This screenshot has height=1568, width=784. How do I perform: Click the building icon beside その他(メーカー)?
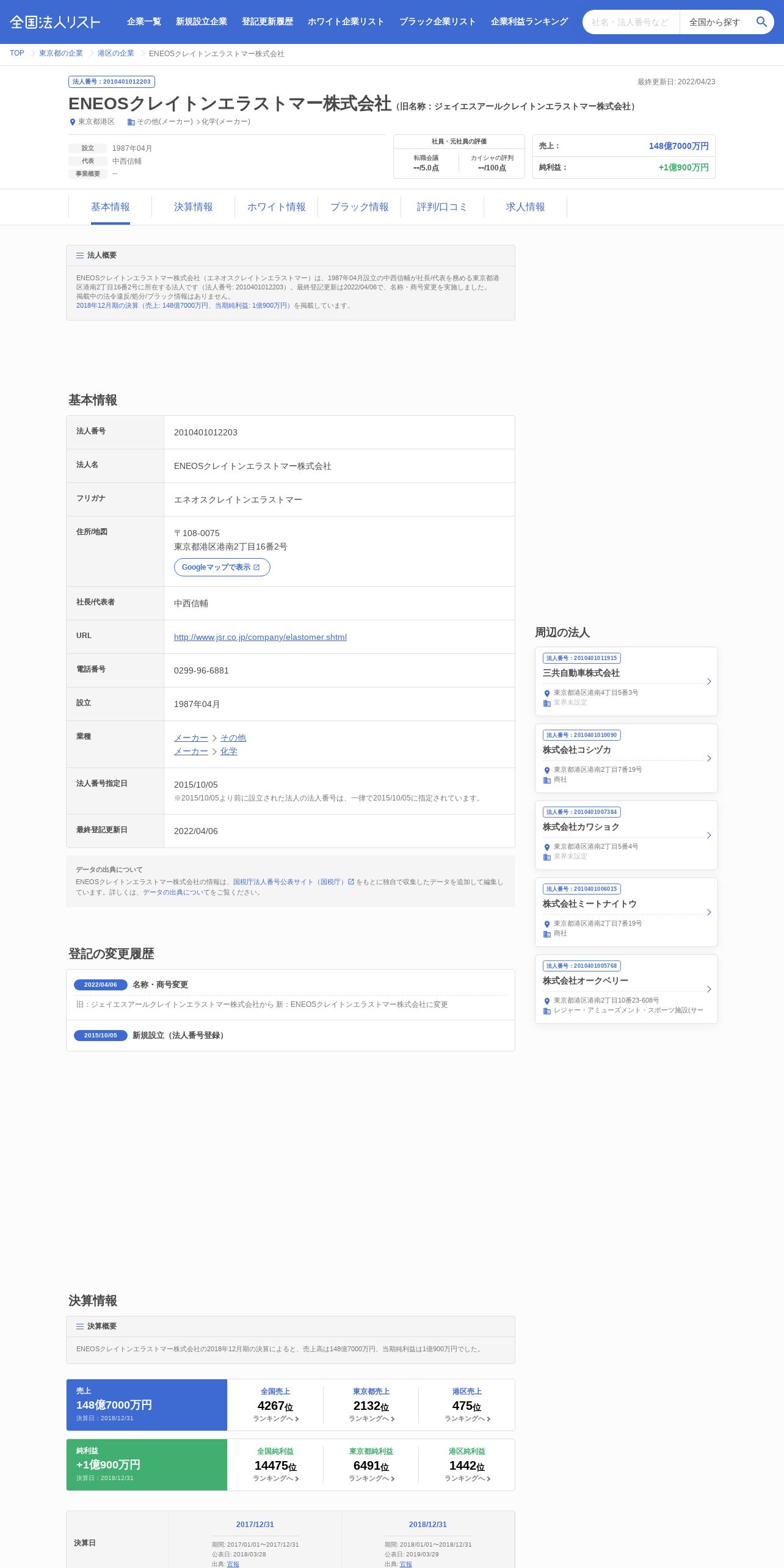[131, 122]
